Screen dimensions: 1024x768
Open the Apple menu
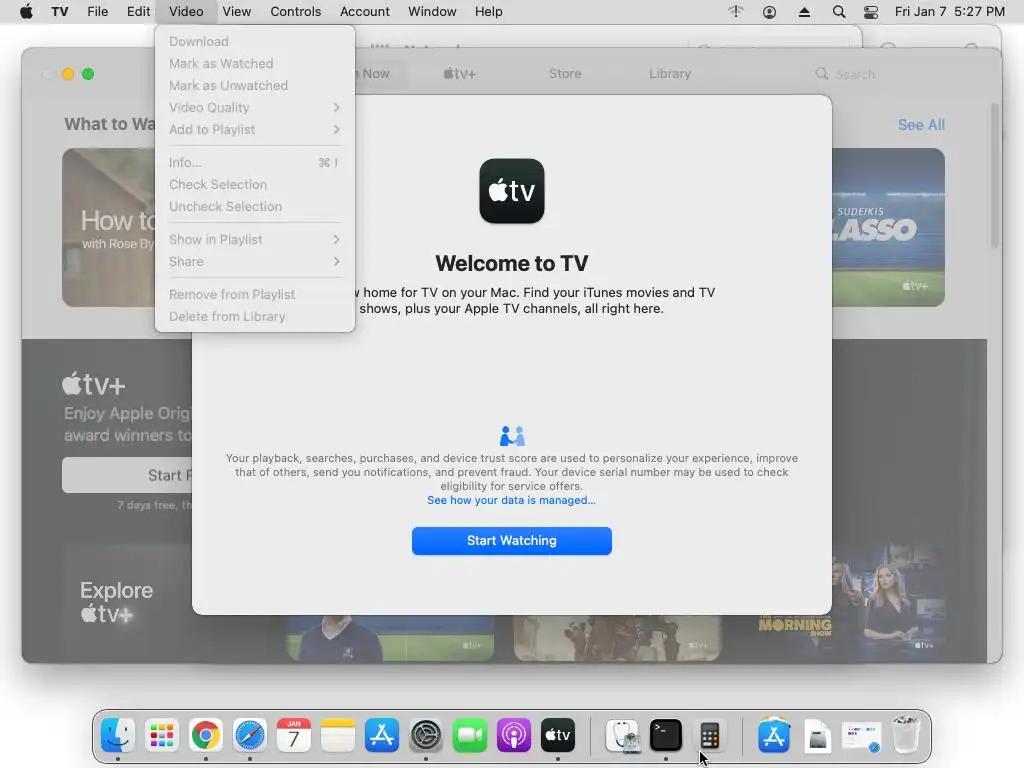pos(26,11)
